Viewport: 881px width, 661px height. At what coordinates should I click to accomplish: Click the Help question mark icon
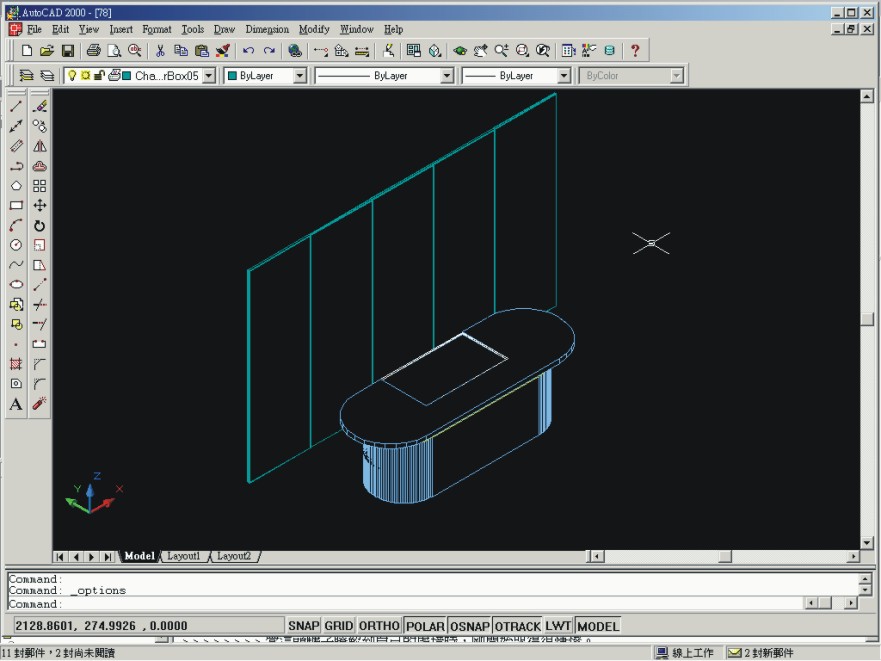coord(634,50)
